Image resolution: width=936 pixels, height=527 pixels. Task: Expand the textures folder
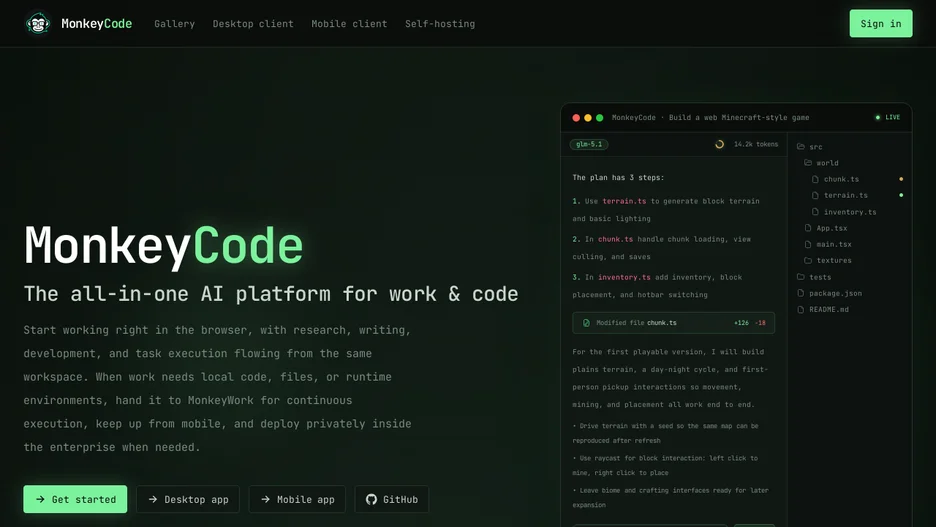(x=828, y=260)
